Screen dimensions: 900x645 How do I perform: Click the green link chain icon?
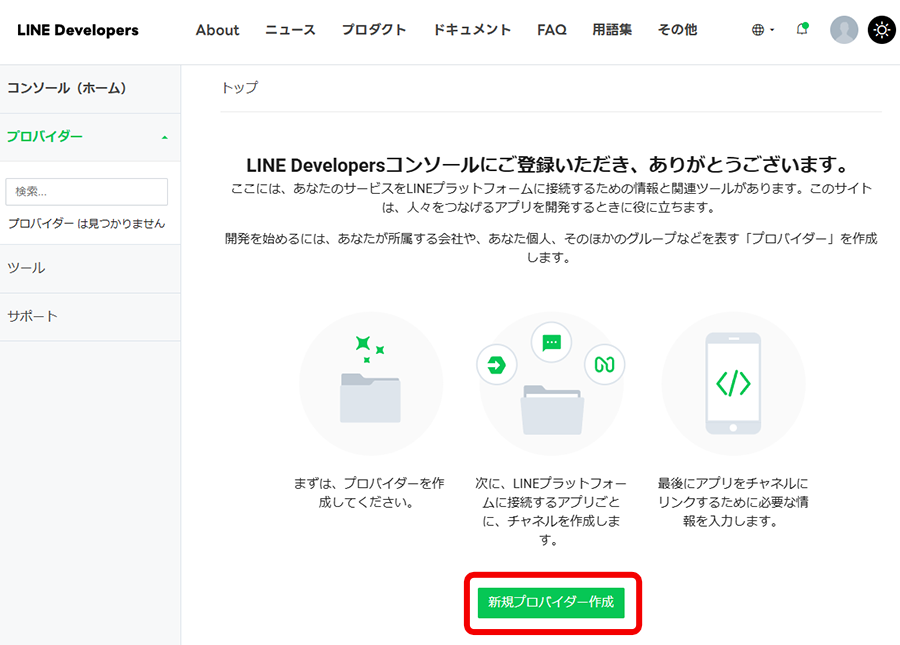click(604, 365)
